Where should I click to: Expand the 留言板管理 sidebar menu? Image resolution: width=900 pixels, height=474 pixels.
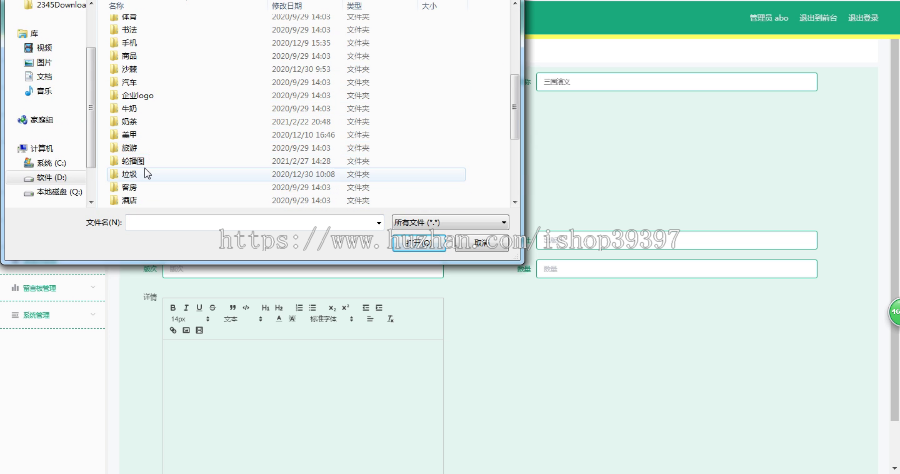[52, 288]
